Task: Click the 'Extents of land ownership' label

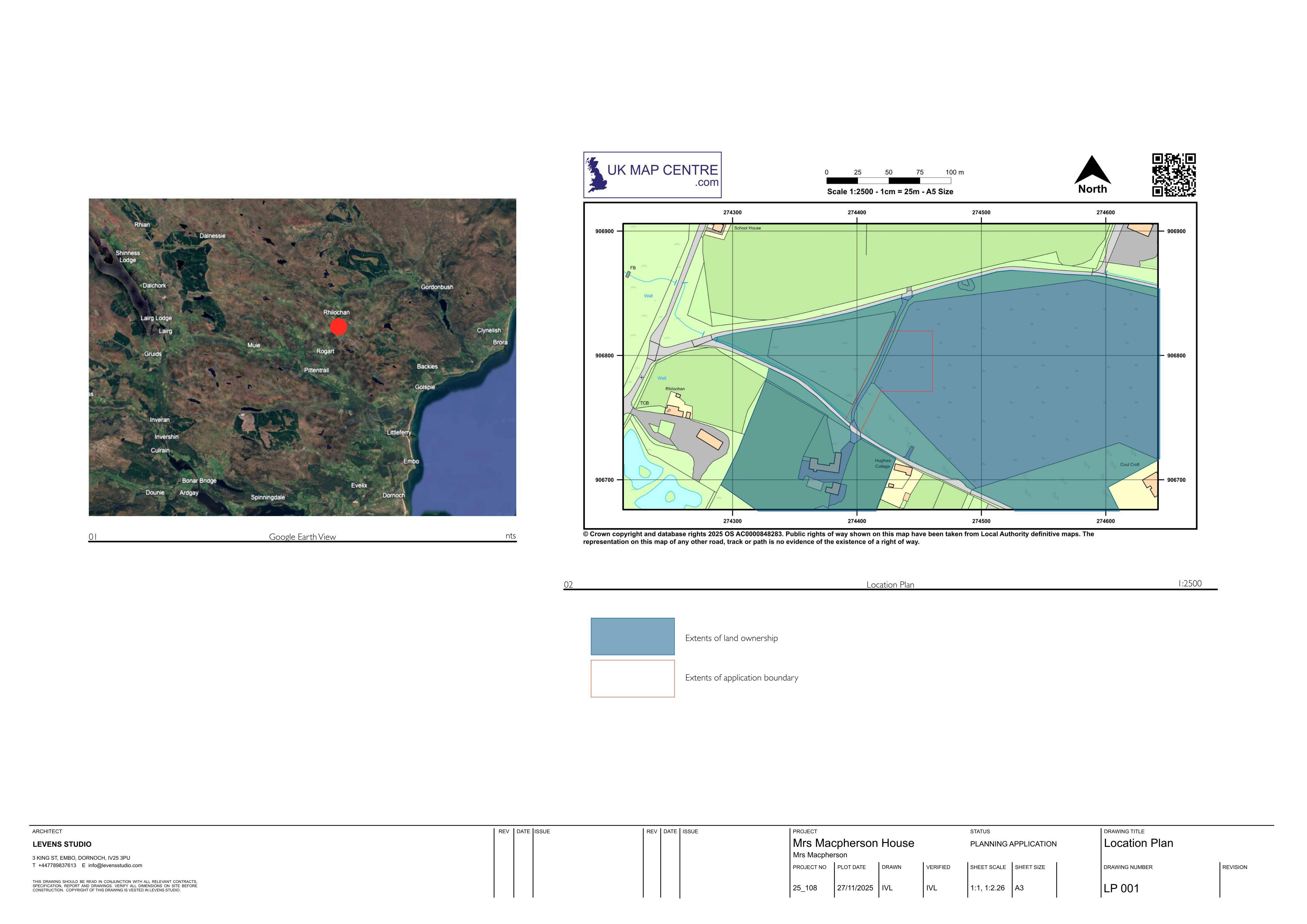Action: [731, 638]
